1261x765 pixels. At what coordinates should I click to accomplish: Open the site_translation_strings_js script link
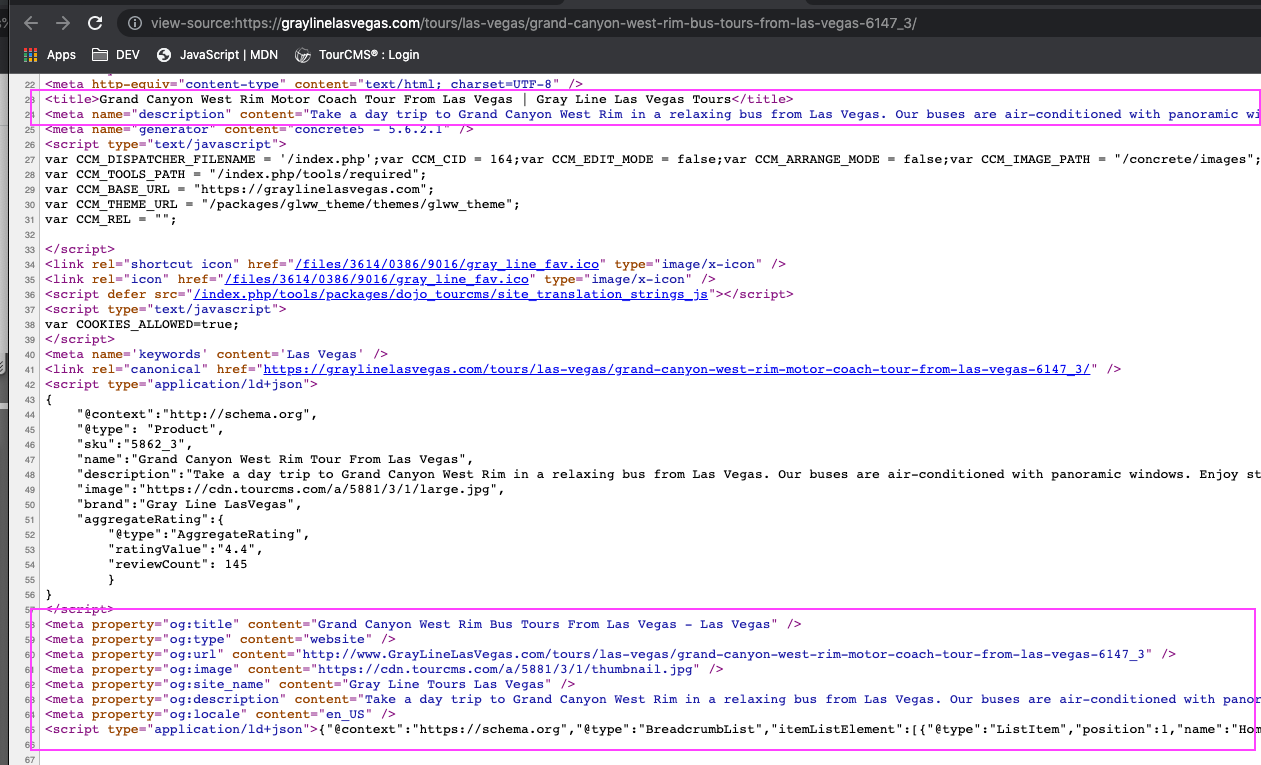pyautogui.click(x=451, y=294)
